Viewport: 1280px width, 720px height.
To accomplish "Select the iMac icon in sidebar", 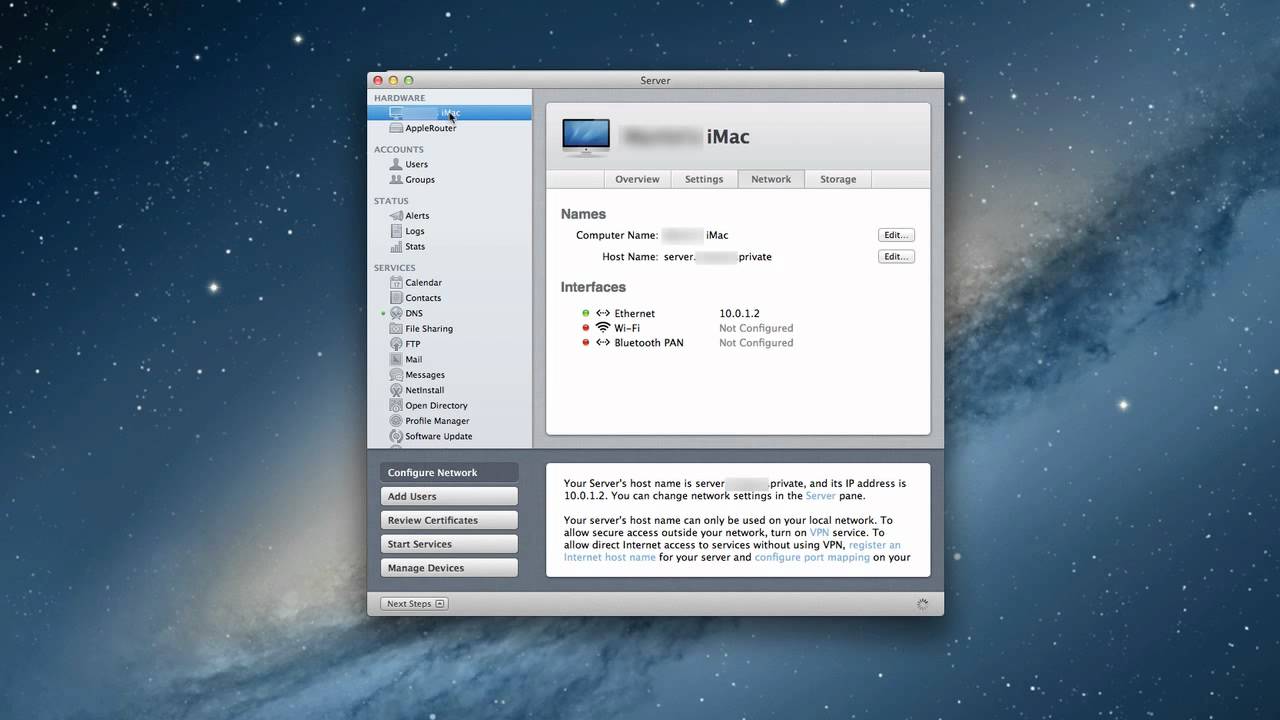I will pos(397,113).
